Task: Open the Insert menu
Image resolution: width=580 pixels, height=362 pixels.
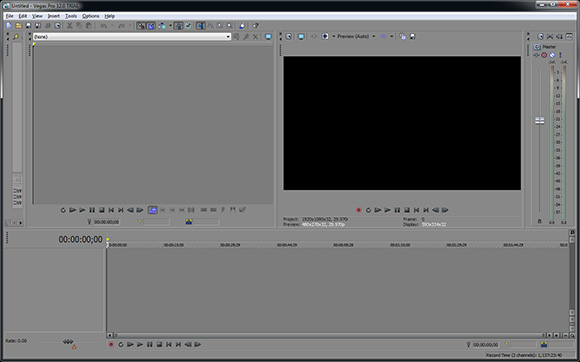Action: pyautogui.click(x=54, y=16)
